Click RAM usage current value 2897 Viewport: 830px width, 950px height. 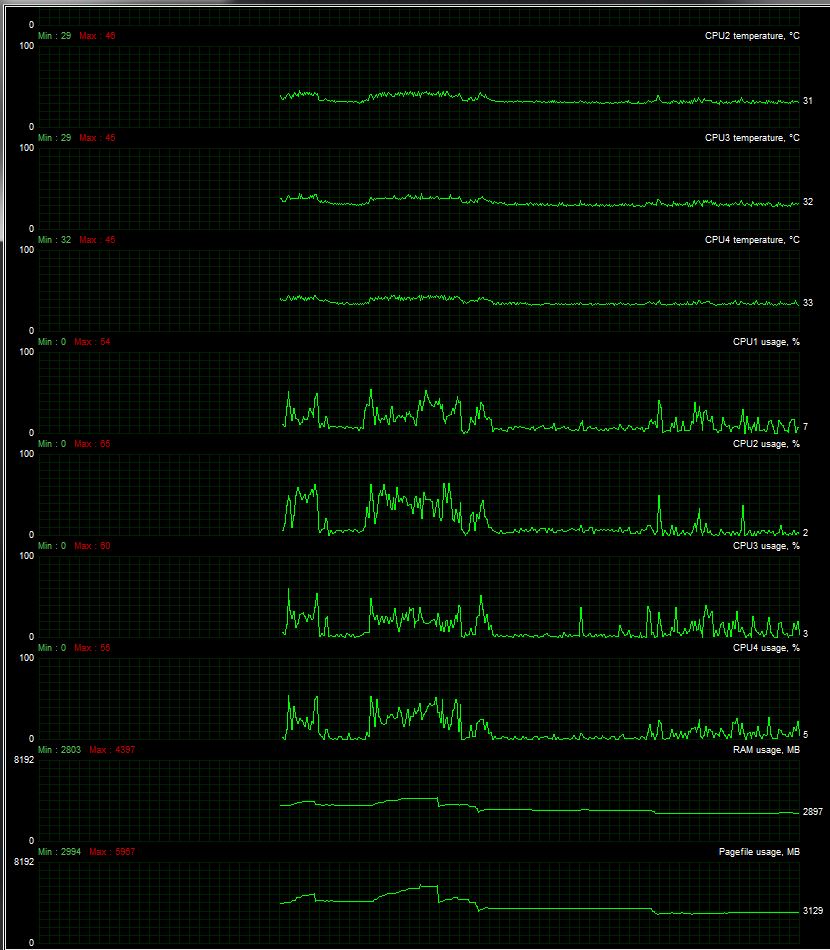[x=812, y=811]
